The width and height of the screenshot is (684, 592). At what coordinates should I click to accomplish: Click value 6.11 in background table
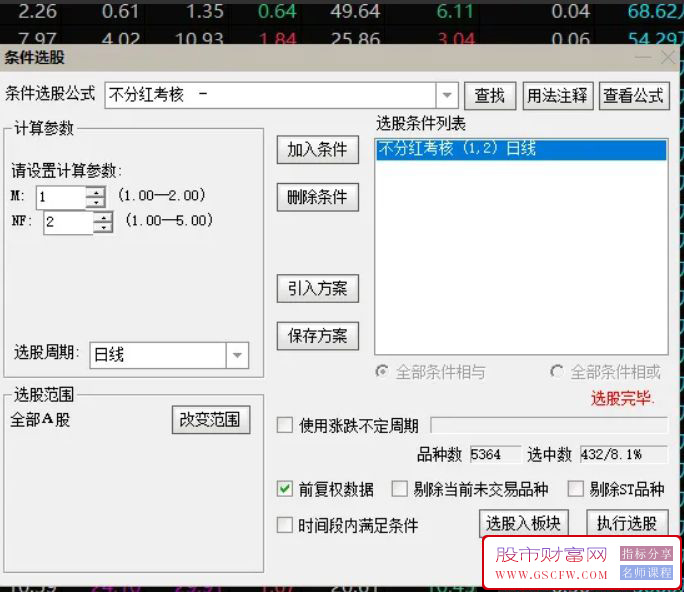(455, 11)
